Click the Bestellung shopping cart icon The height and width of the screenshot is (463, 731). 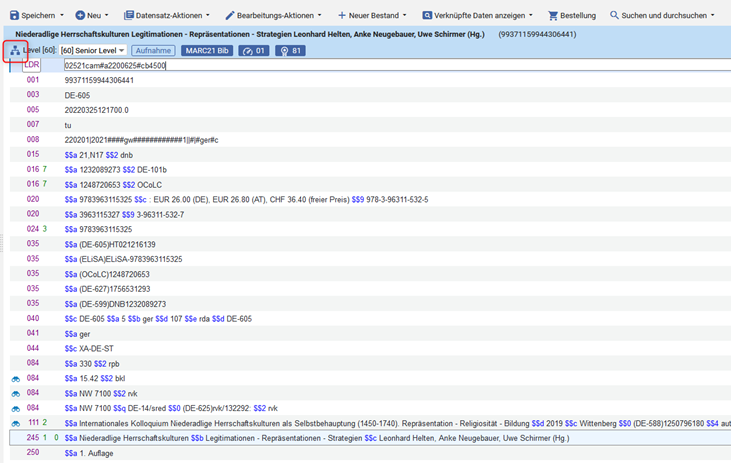[553, 16]
